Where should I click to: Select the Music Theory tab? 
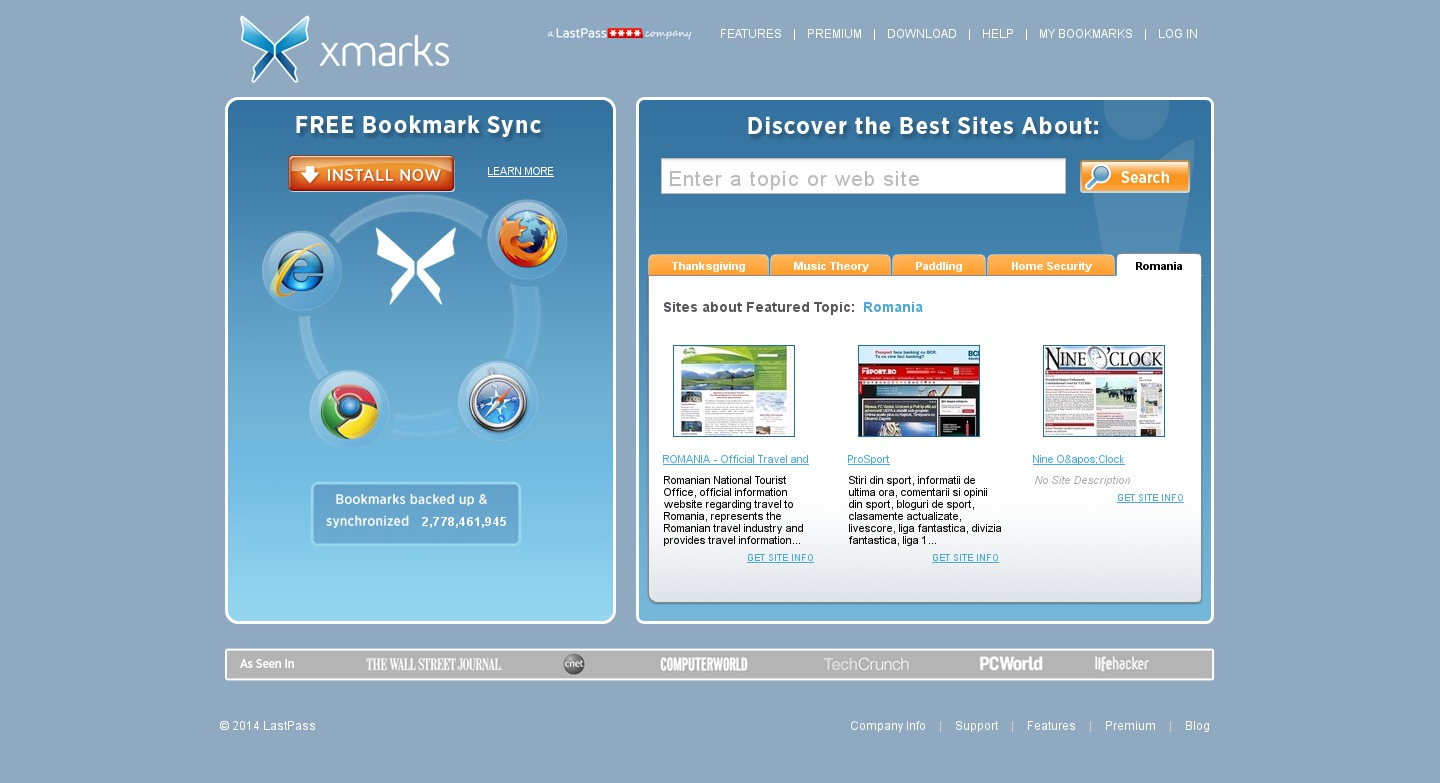(x=830, y=266)
